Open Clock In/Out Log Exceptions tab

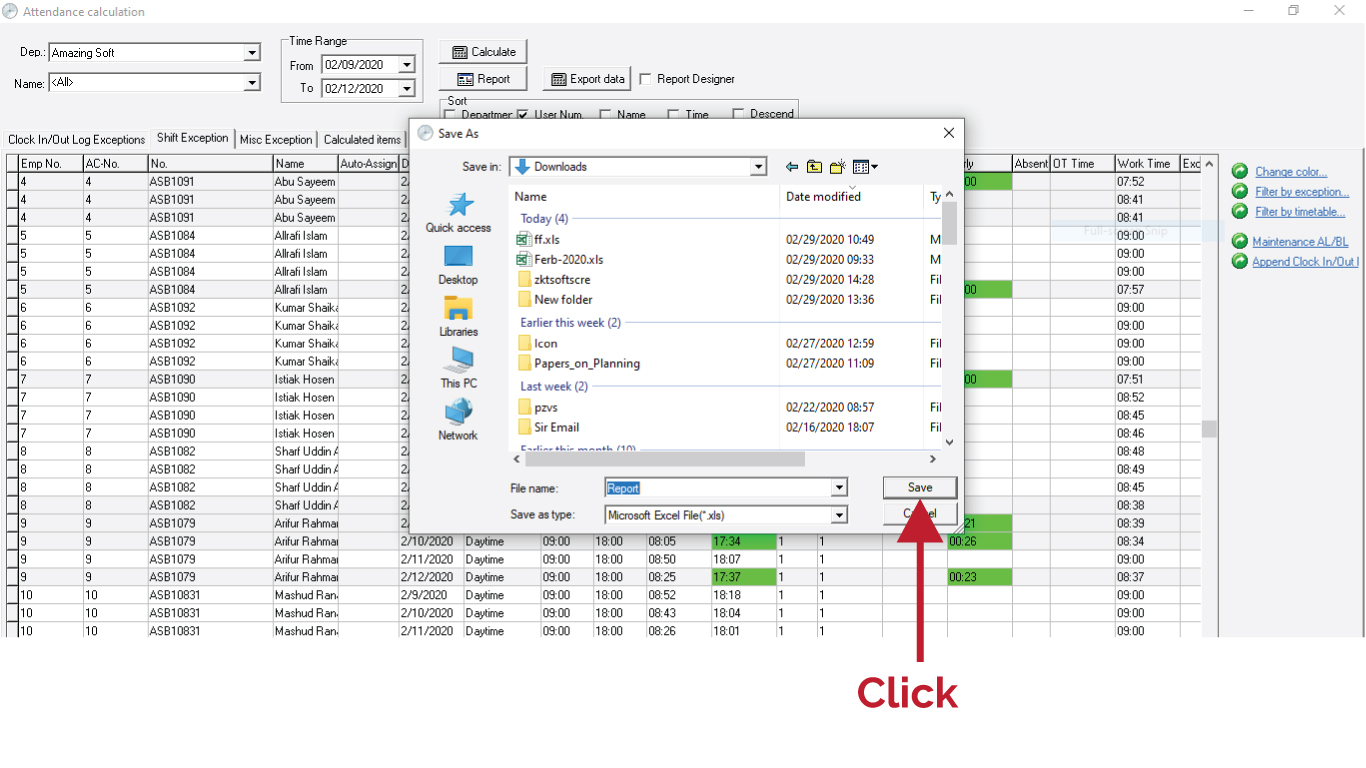point(77,140)
